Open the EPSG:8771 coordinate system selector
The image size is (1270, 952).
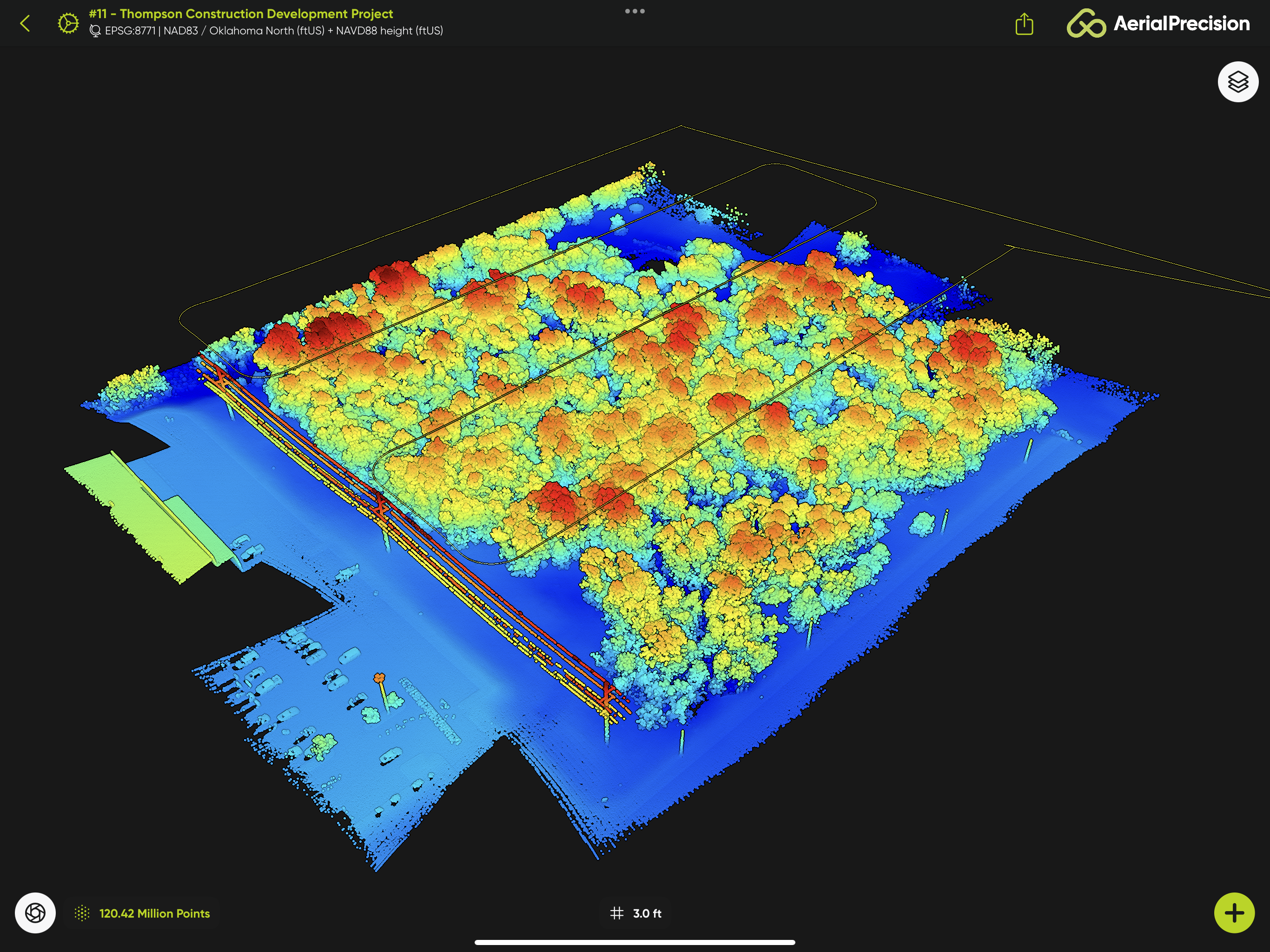[274, 31]
